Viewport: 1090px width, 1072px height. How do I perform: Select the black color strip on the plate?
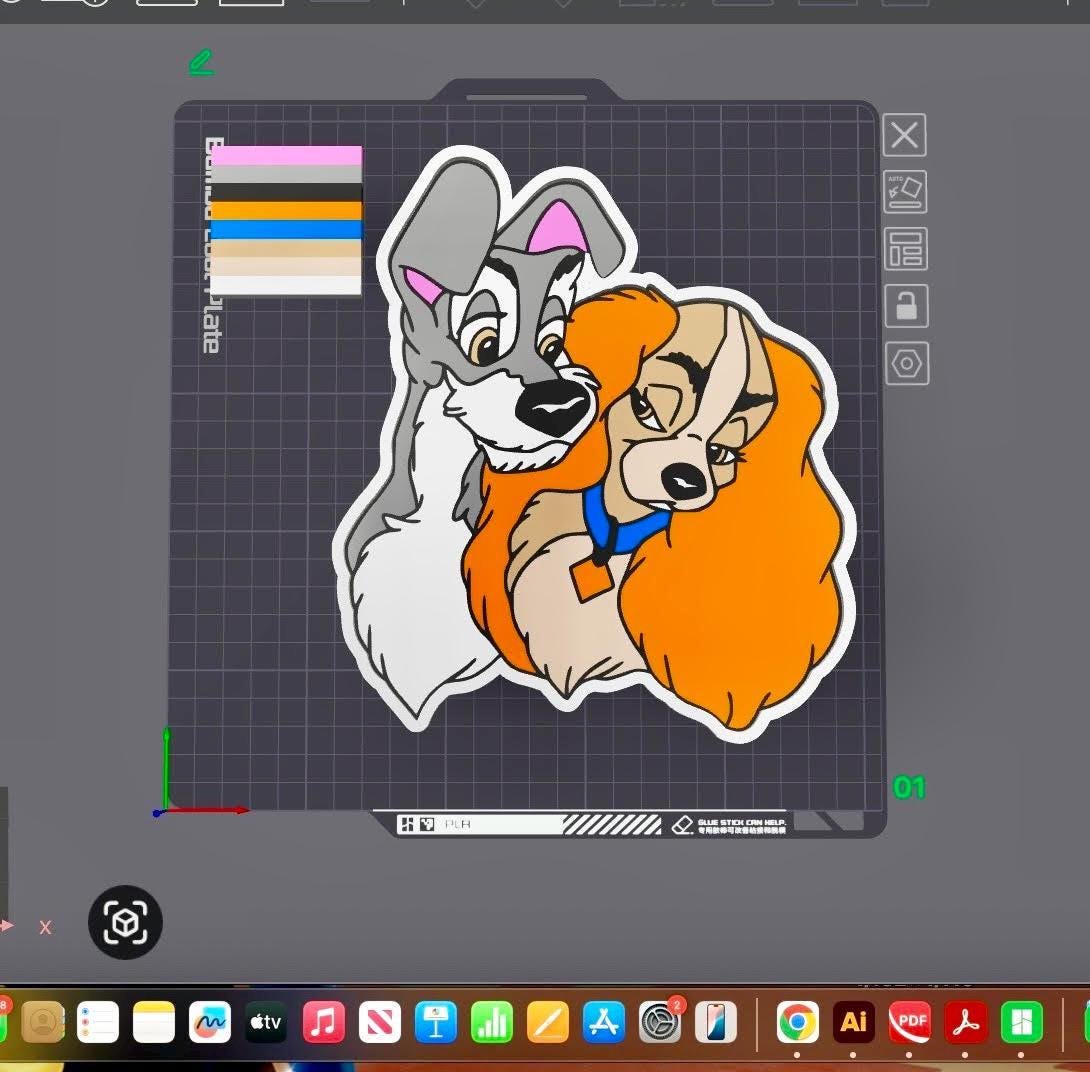pyautogui.click(x=286, y=193)
